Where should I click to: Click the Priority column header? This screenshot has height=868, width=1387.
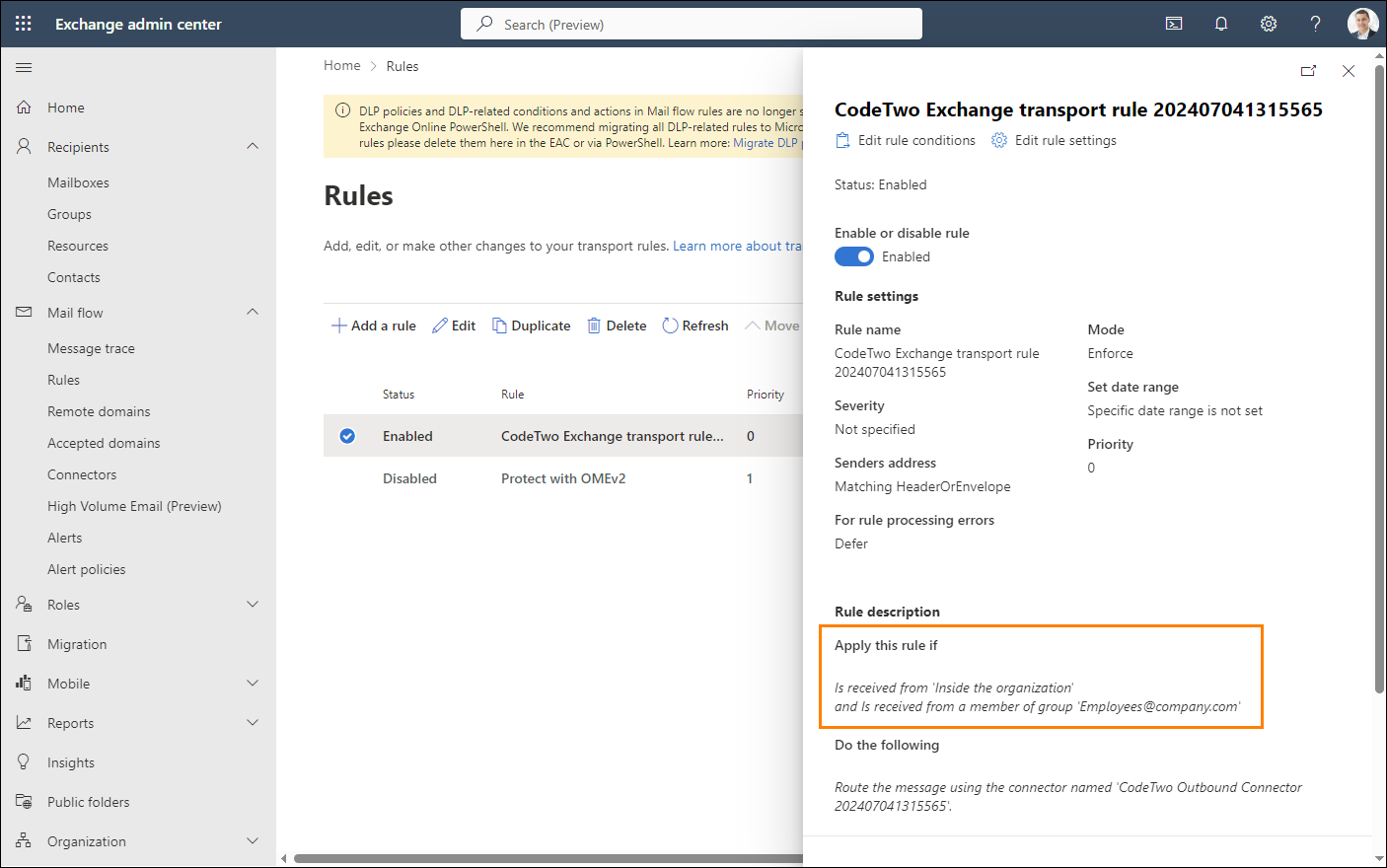[766, 395]
